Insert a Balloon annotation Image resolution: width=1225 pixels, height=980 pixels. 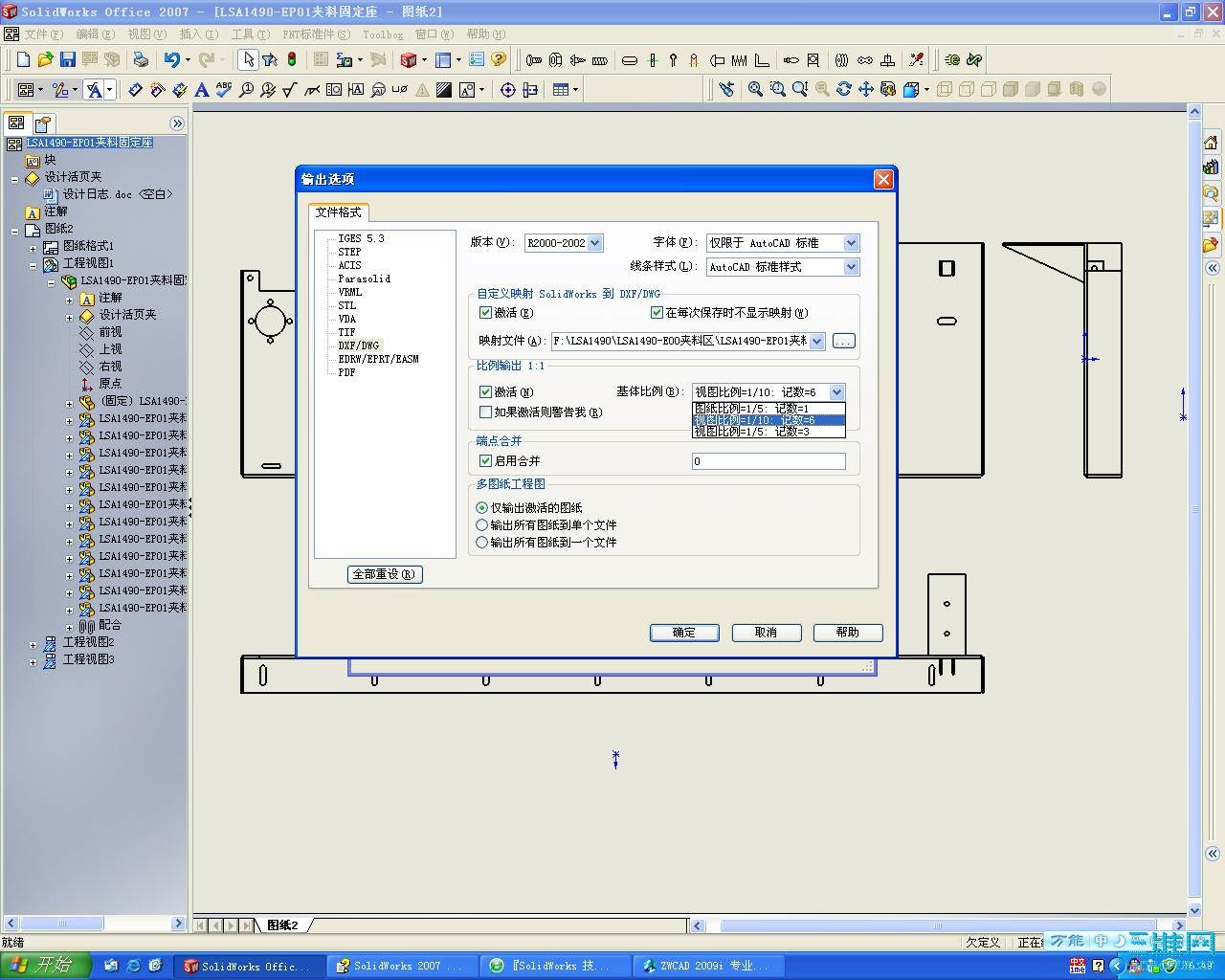click(246, 90)
